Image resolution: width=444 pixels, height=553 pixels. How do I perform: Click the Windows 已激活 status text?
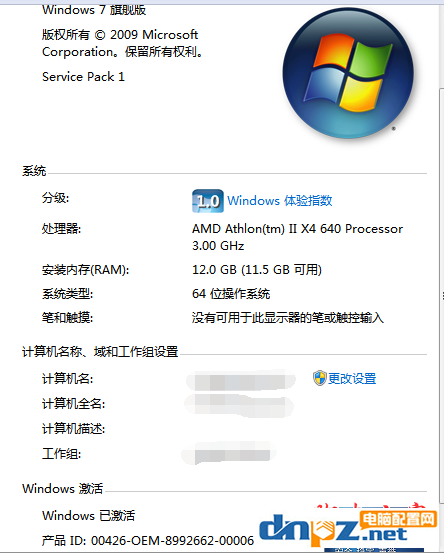pyautogui.click(x=88, y=516)
